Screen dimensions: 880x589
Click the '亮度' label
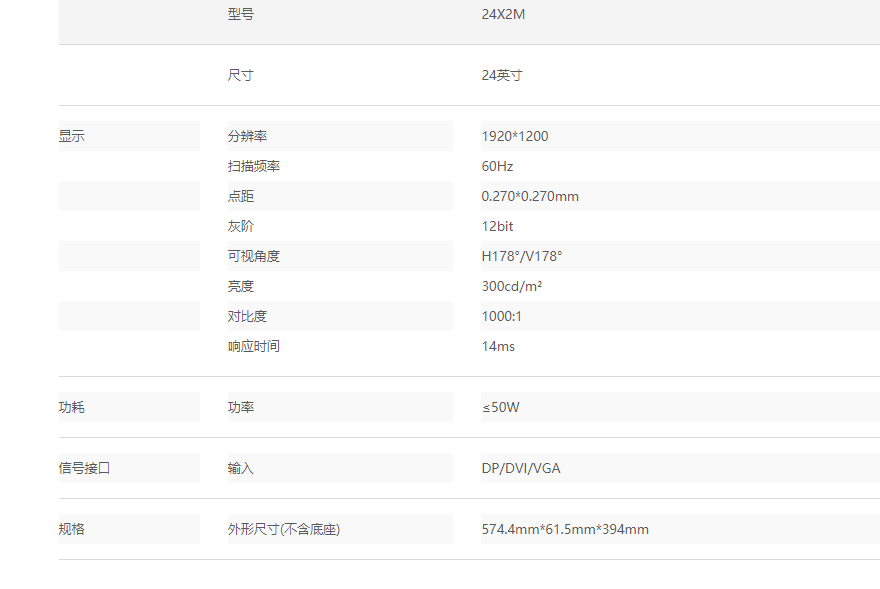point(241,286)
